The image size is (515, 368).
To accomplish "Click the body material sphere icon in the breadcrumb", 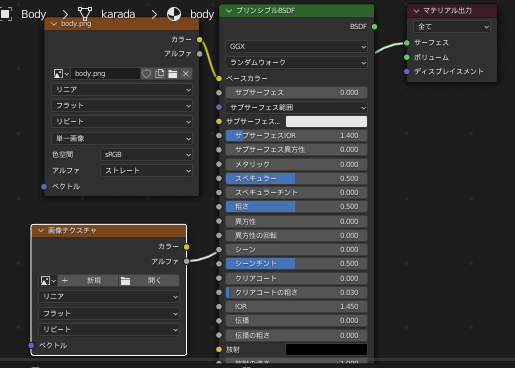I will pyautogui.click(x=174, y=14).
